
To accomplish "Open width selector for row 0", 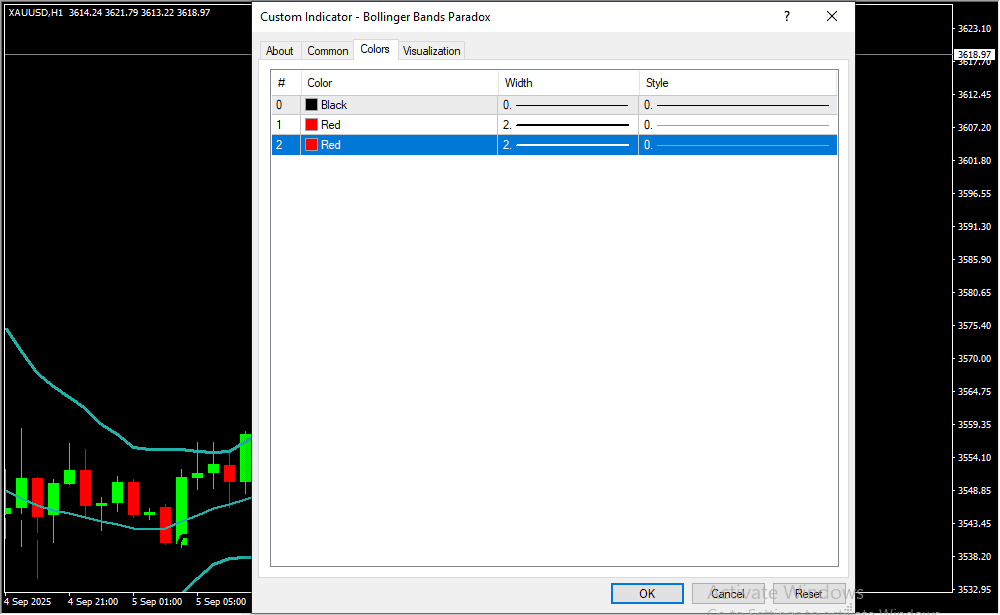I will (567, 105).
